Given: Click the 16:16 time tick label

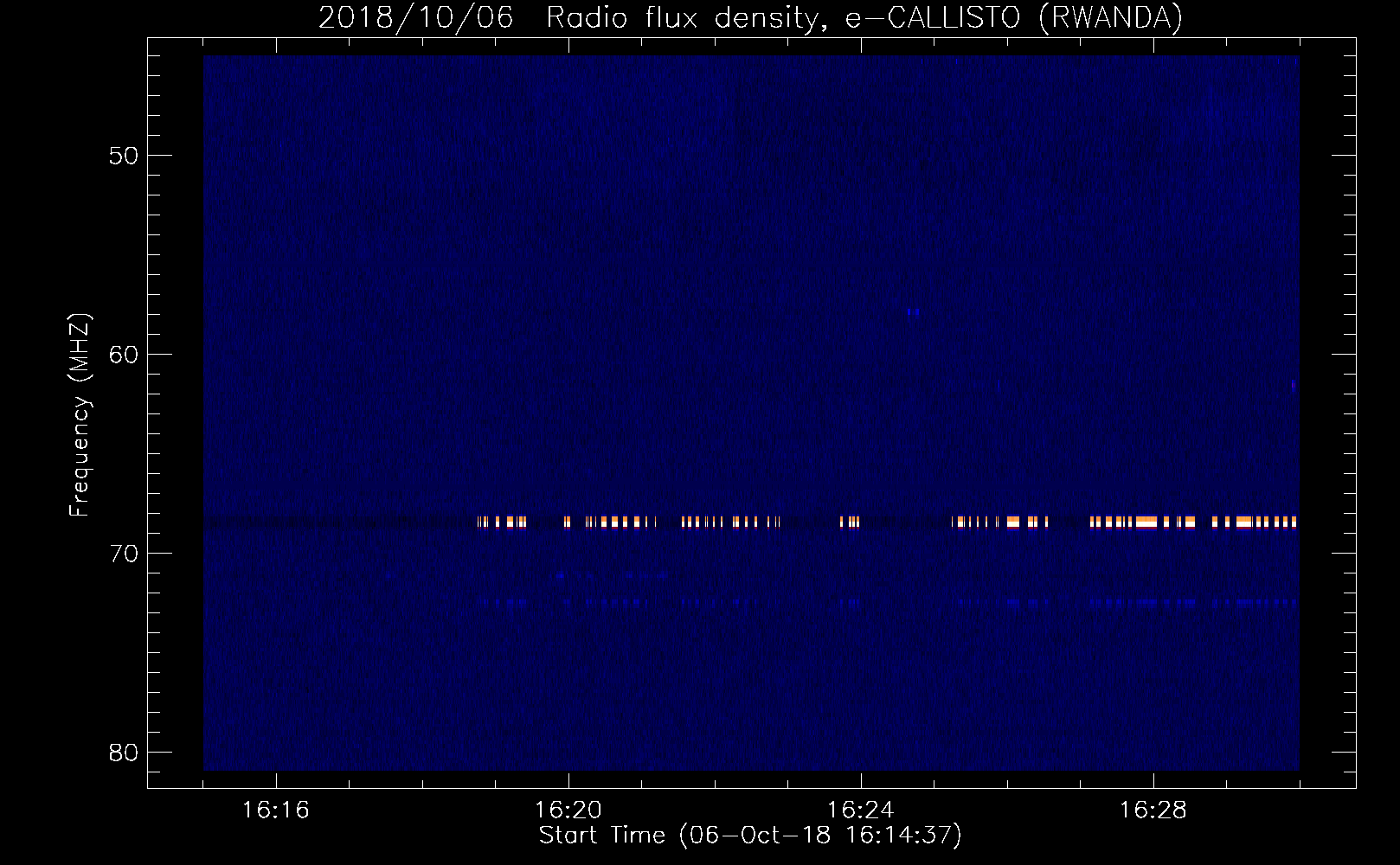Looking at the screenshot, I should tap(276, 811).
